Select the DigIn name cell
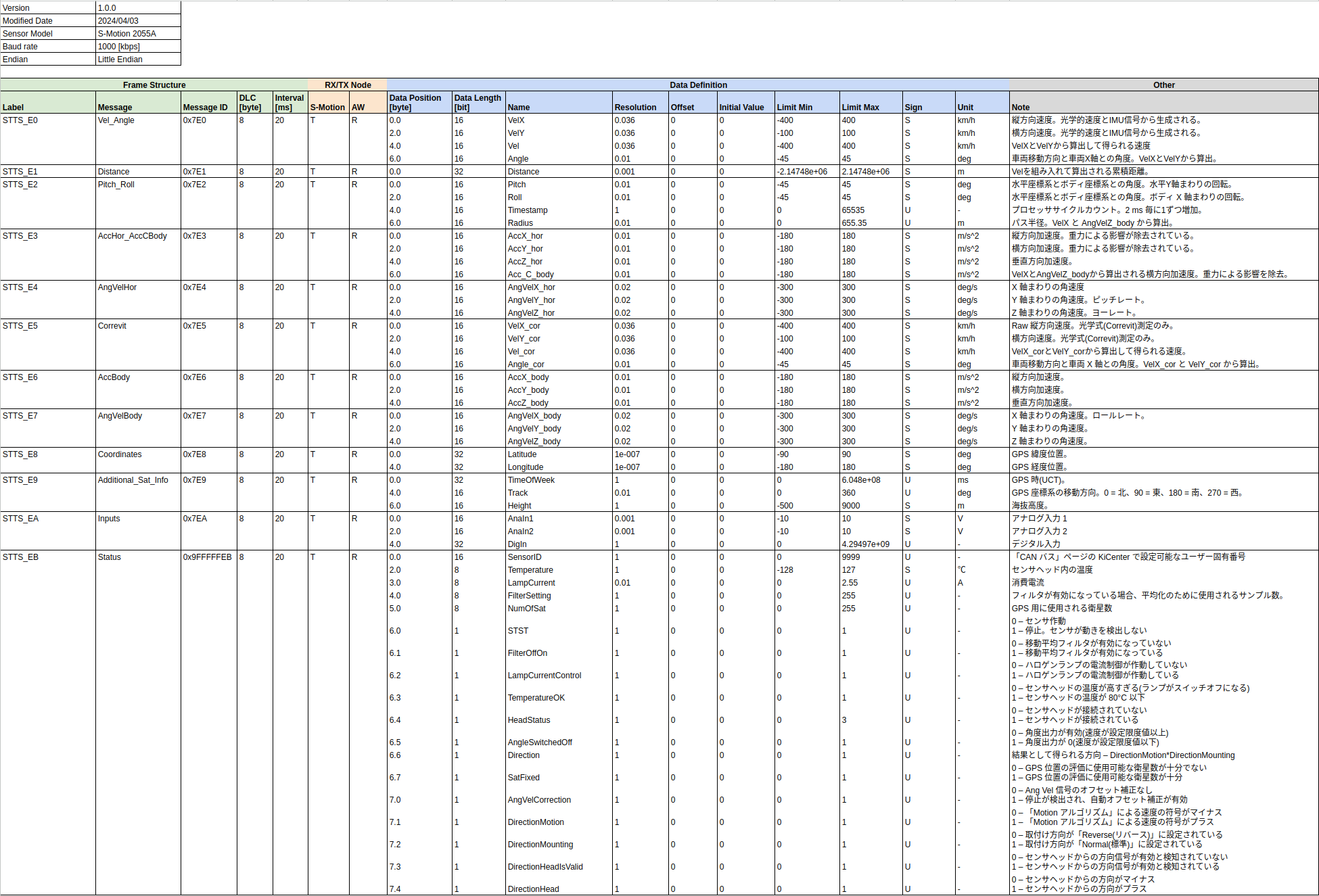The image size is (1319, 896). click(559, 544)
